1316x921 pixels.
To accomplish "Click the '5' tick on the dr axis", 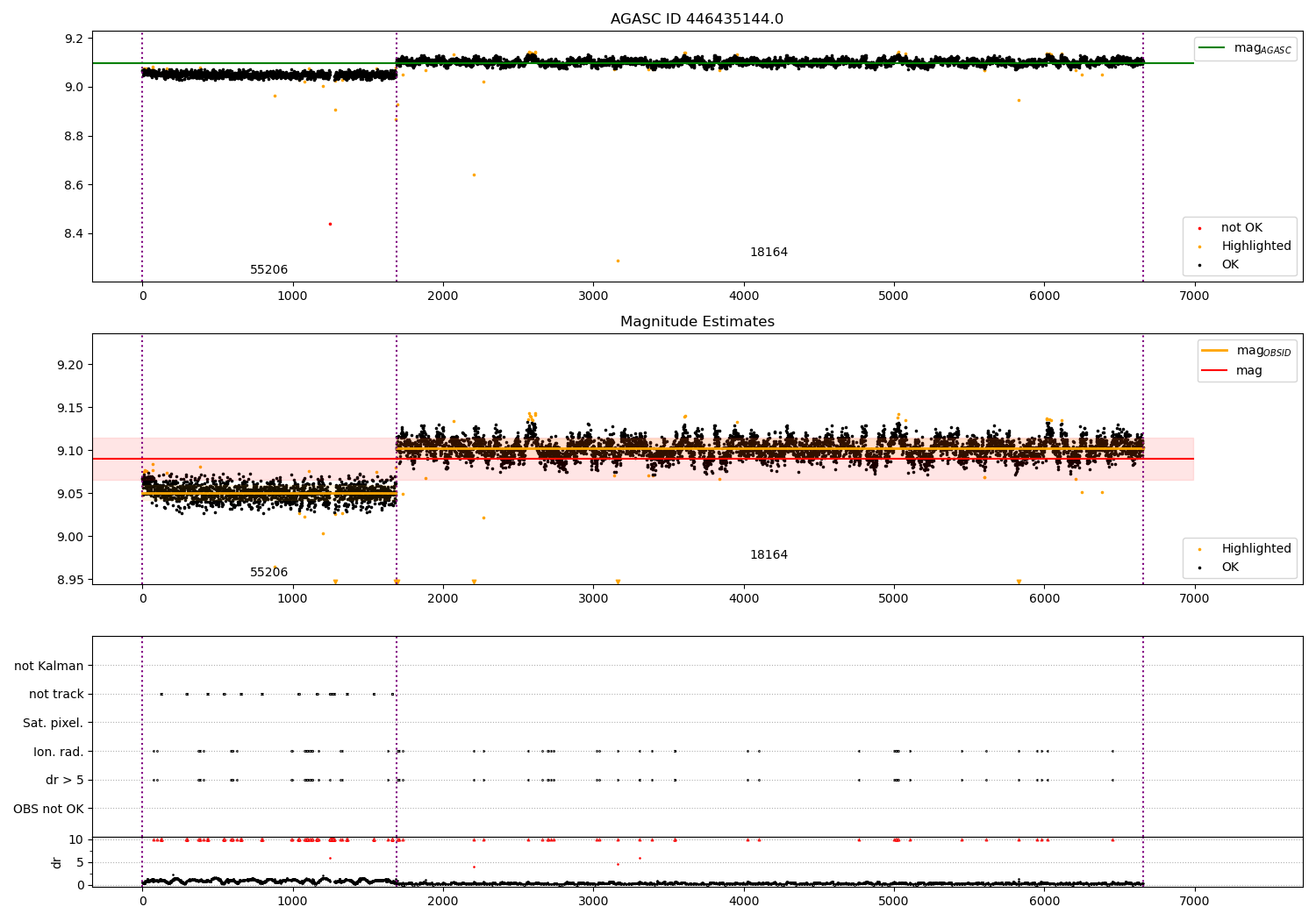I will (80, 863).
